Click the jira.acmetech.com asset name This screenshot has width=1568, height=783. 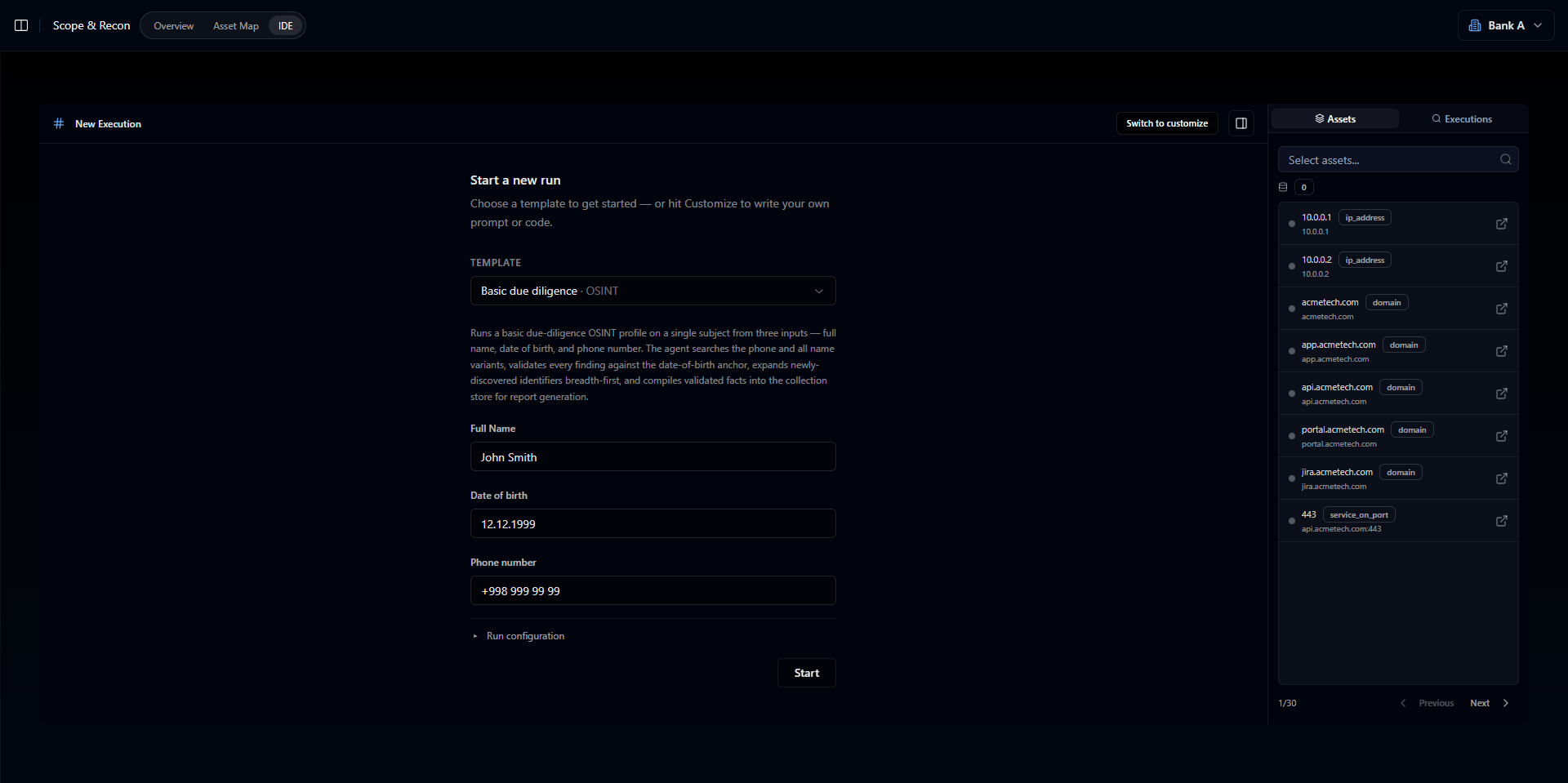[1337, 472]
